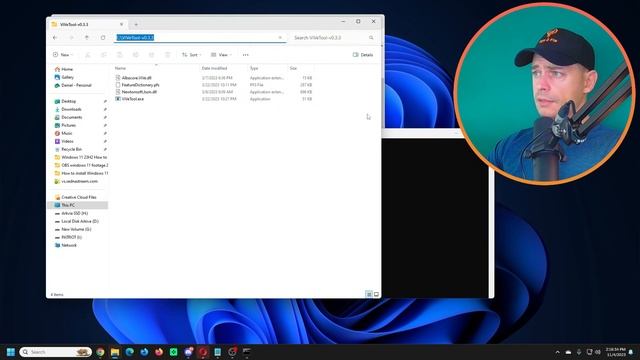The width and height of the screenshot is (640, 360).
Task: Sort files by Name column
Action: (120, 68)
